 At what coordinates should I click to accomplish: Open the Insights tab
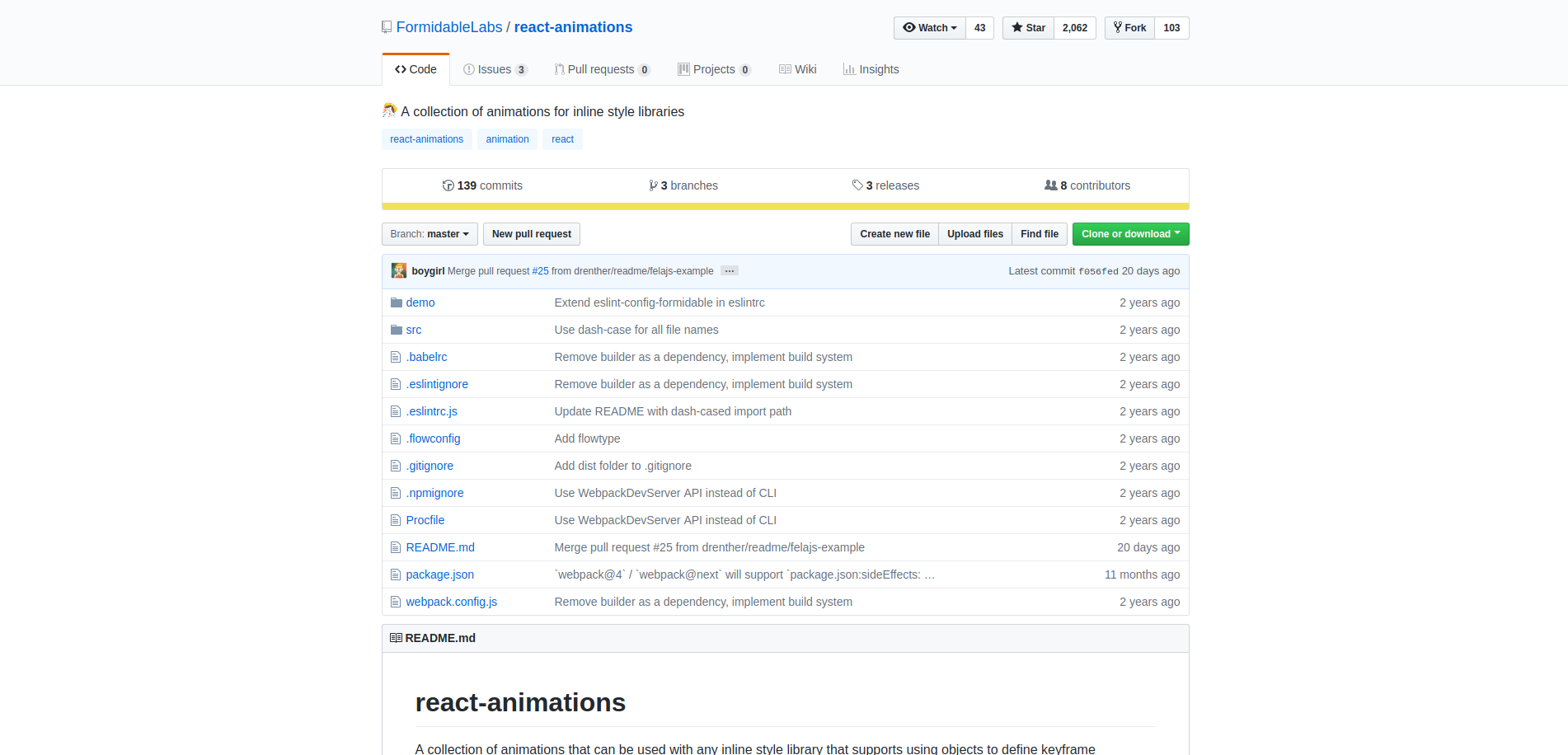pos(871,69)
